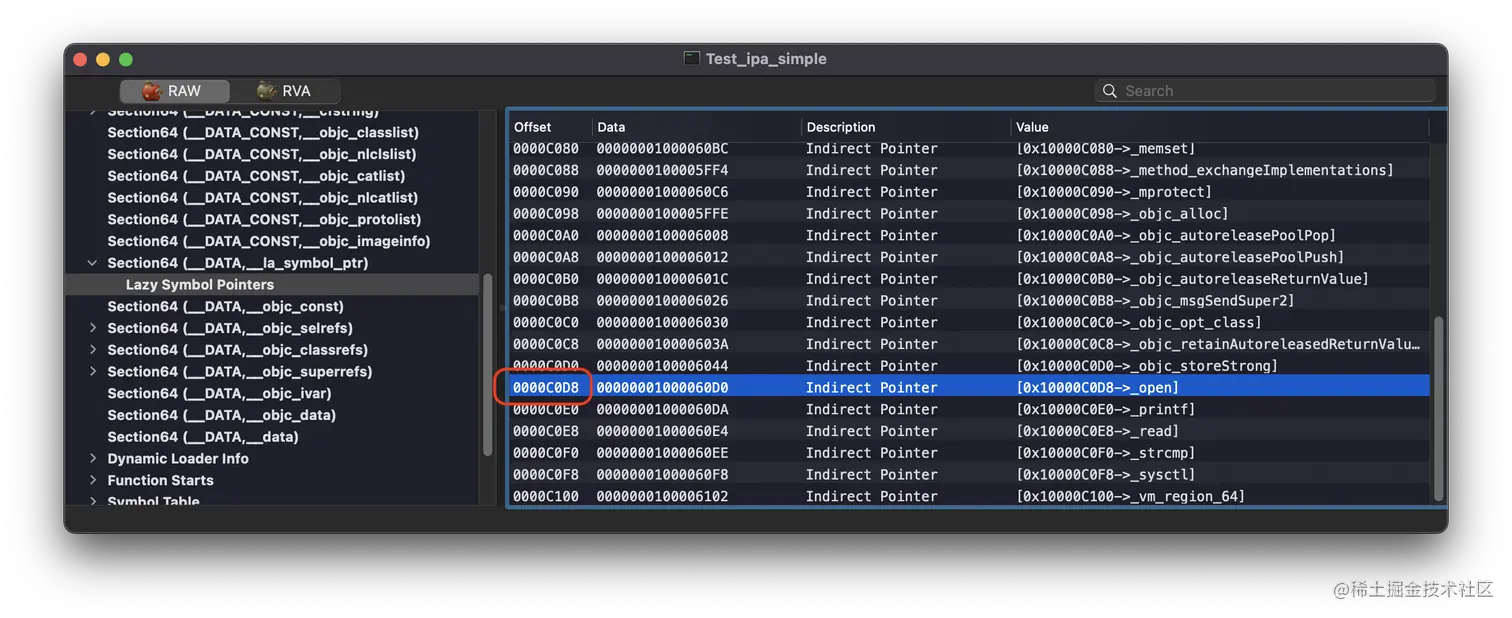Click data value 00000001000060D0
Viewport: 1512px width, 618px height.
click(x=662, y=388)
